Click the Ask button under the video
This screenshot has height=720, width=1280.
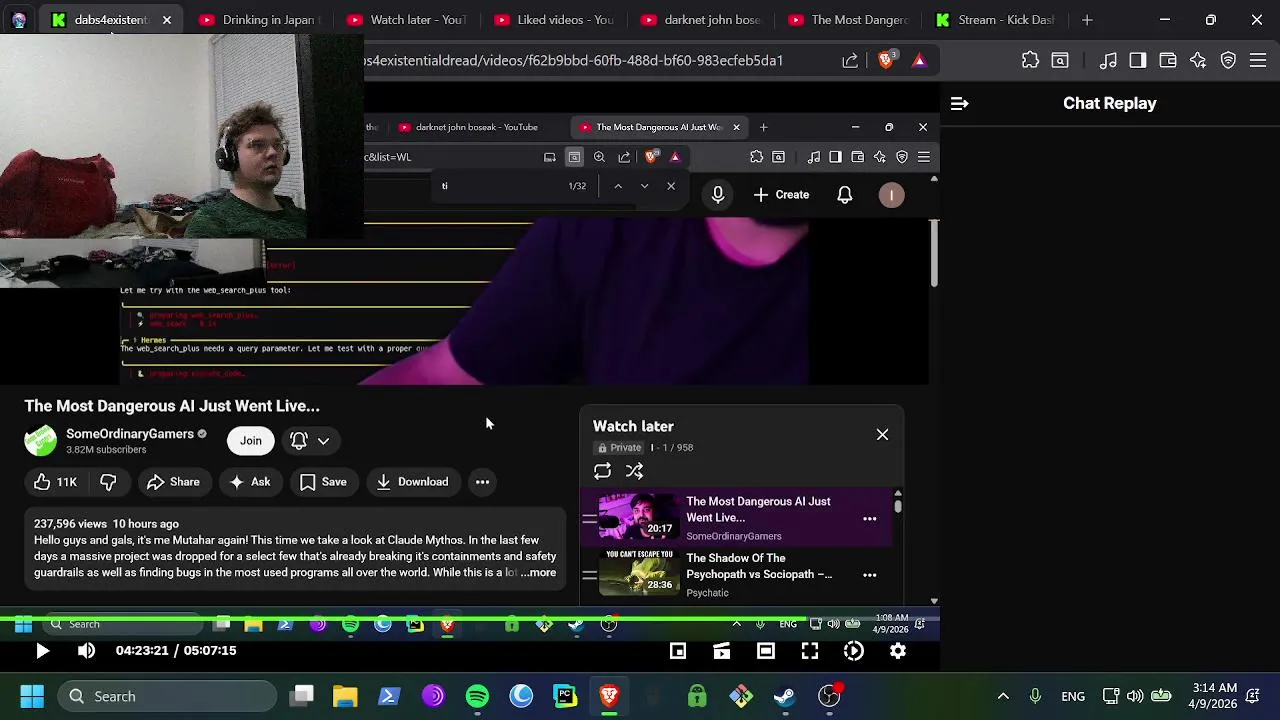(250, 482)
